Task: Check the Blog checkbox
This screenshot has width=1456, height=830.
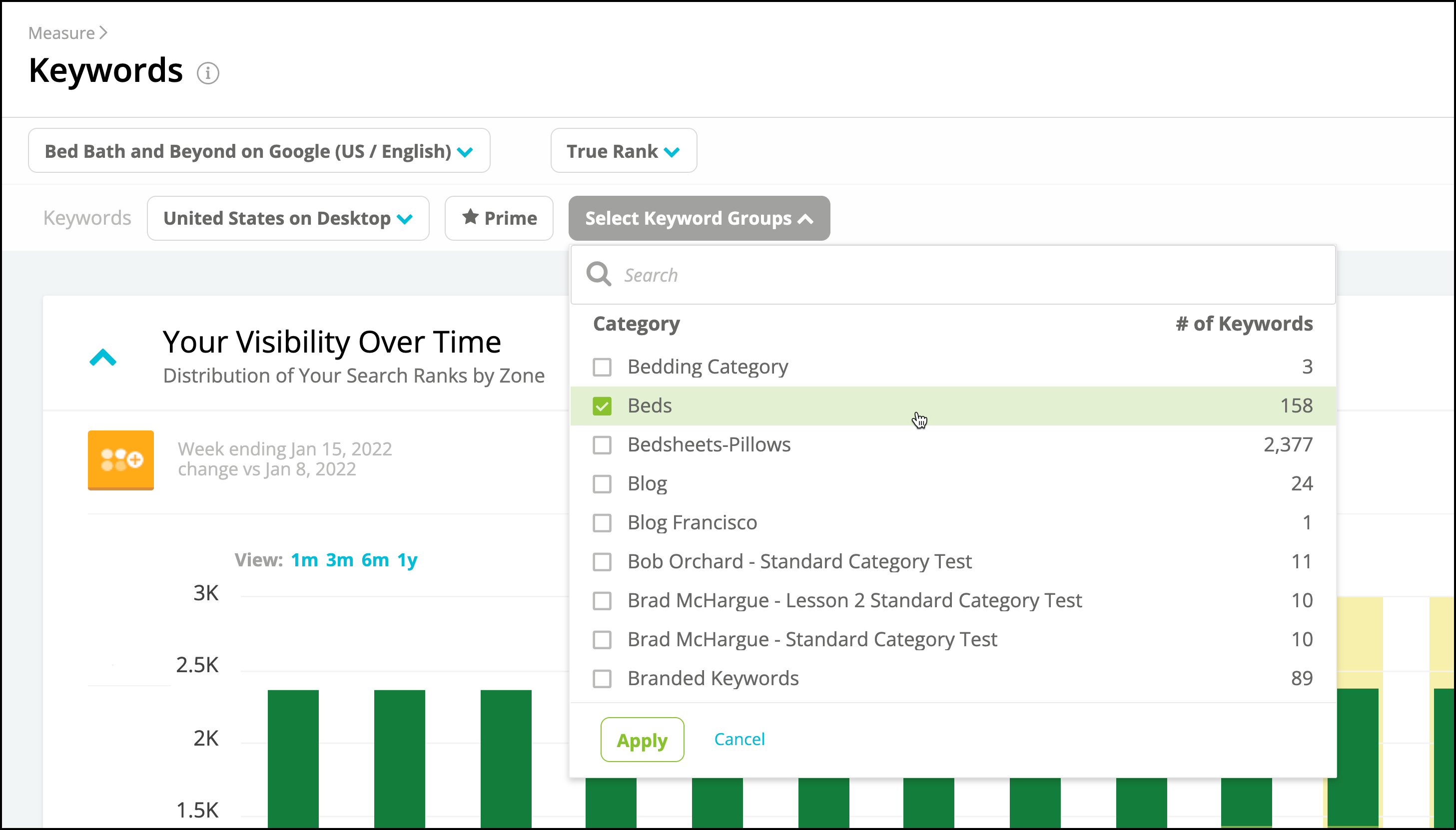Action: 602,484
